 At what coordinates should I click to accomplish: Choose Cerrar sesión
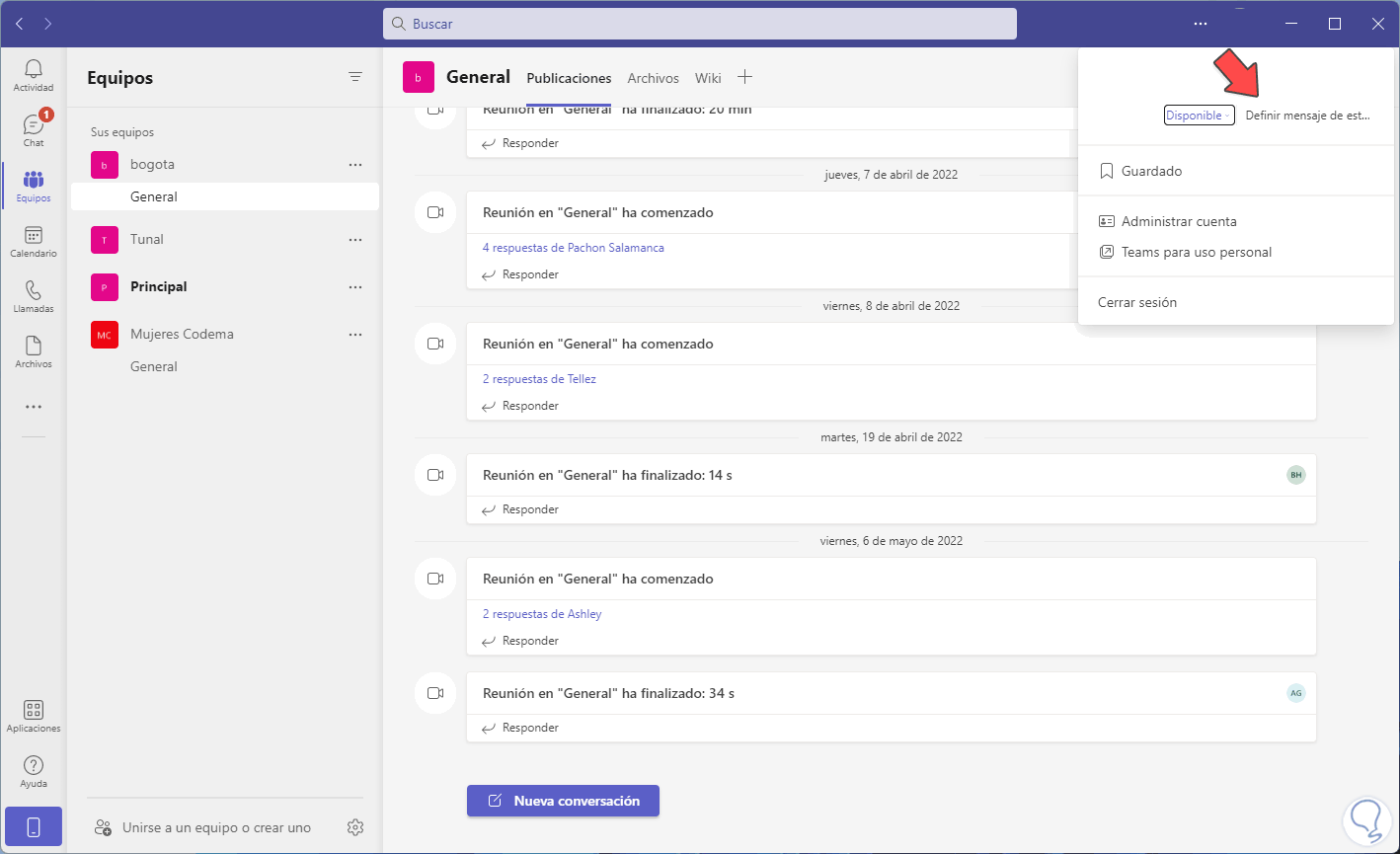point(1236,302)
